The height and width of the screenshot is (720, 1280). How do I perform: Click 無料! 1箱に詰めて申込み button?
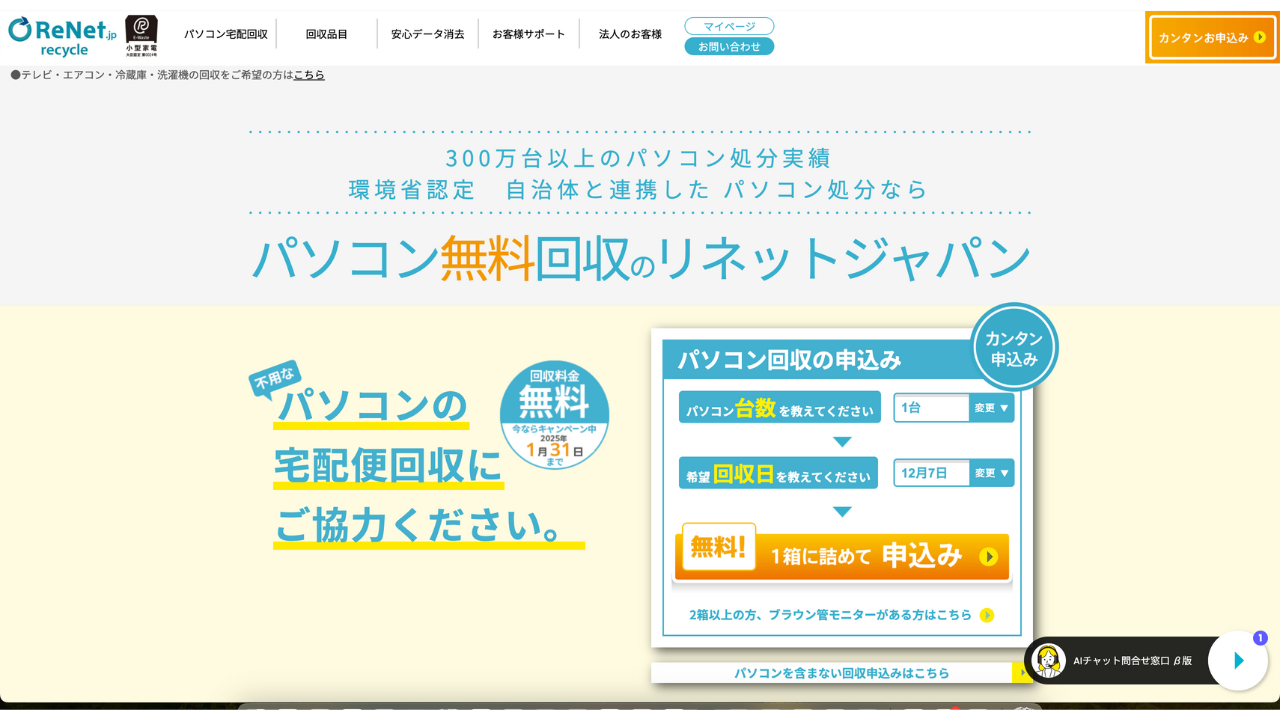click(842, 555)
